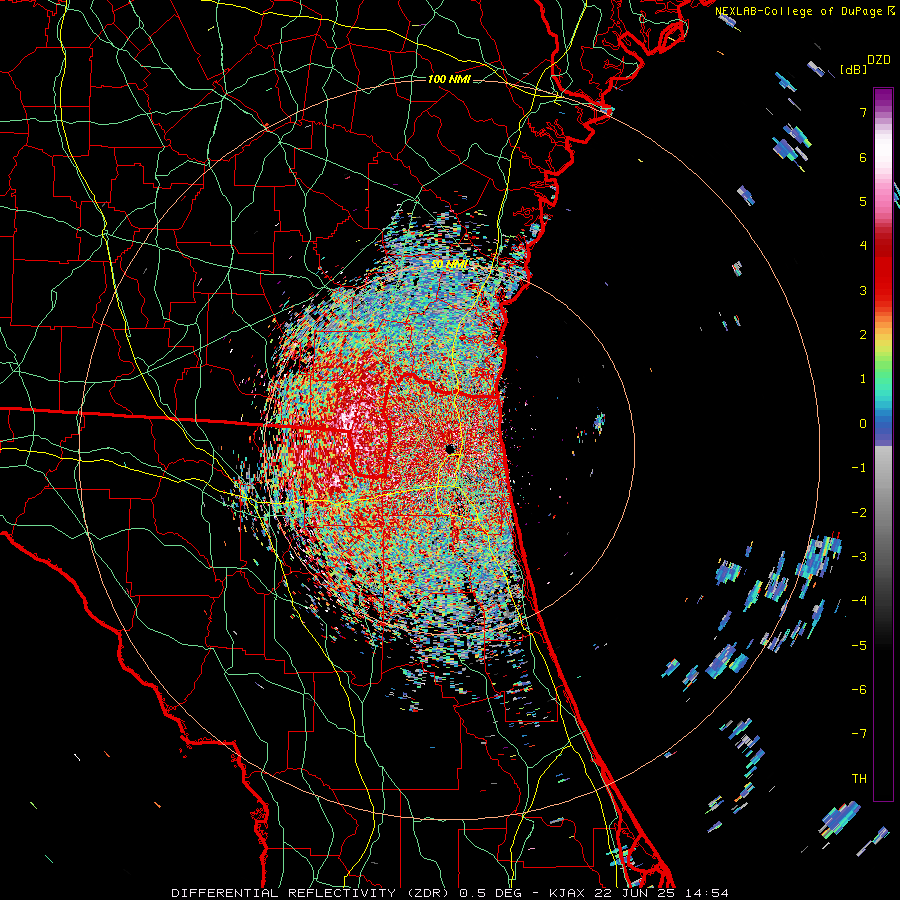This screenshot has height=900, width=900.
Task: Click the -6 value on the color scale
Action: pyautogui.click(x=859, y=690)
